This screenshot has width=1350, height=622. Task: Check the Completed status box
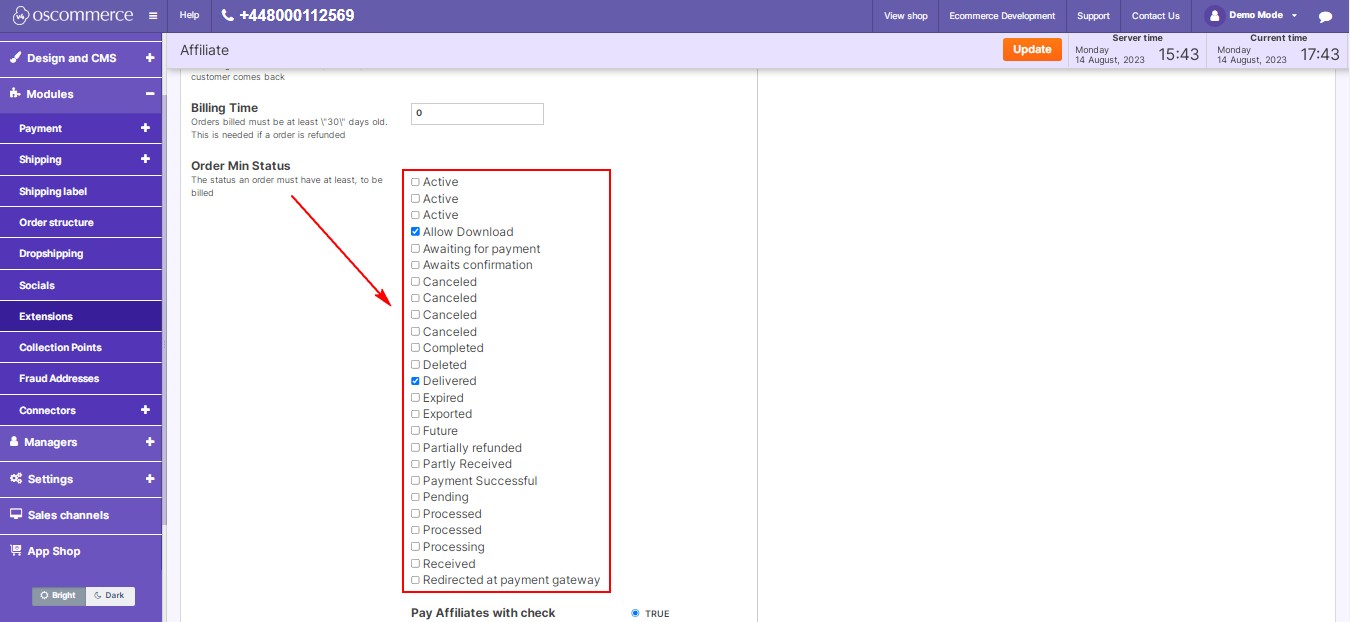(415, 348)
